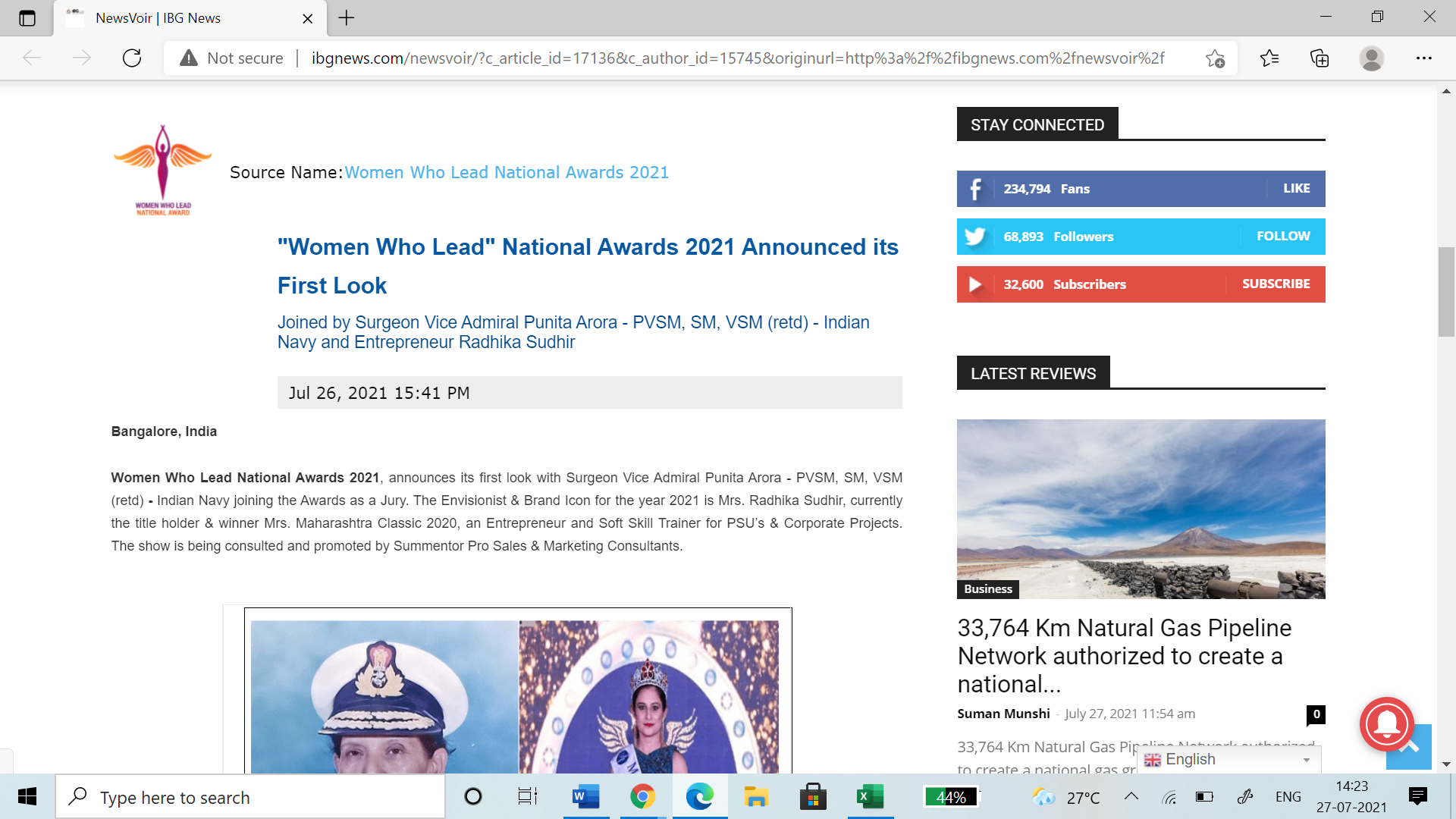Image resolution: width=1456 pixels, height=819 pixels.
Task: Open the gas pipeline review thumbnail image
Action: 1141,509
